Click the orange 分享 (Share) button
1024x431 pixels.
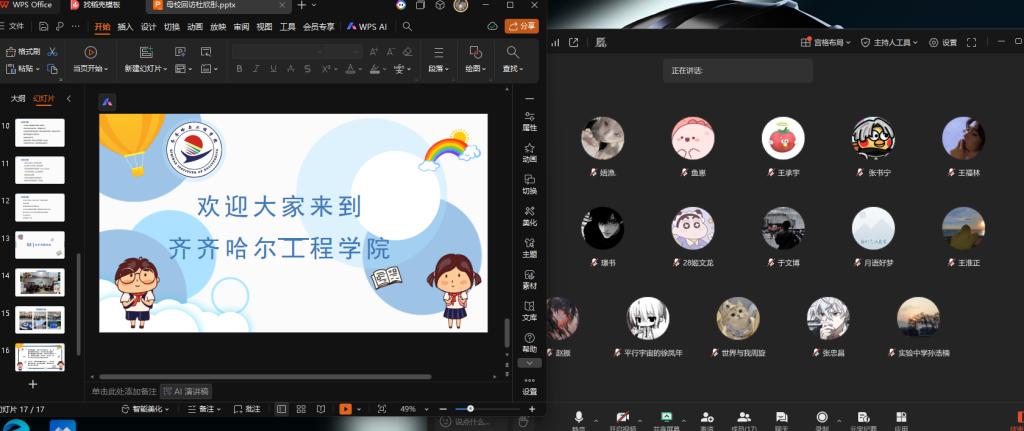click(x=521, y=26)
